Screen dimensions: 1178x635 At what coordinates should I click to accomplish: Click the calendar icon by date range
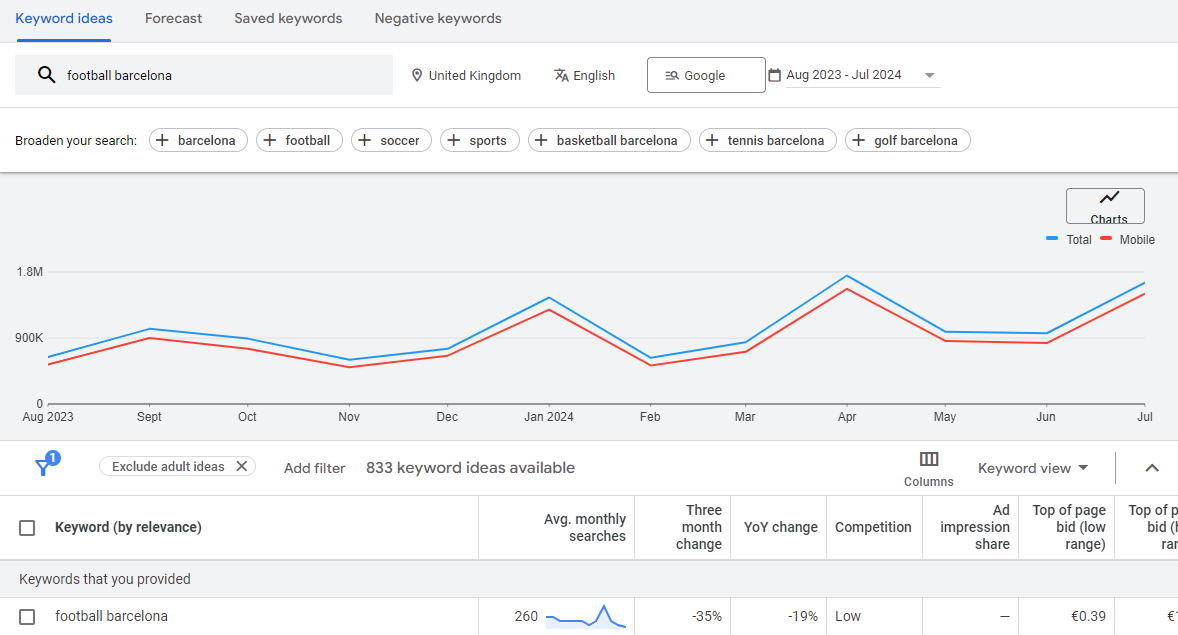[x=775, y=74]
